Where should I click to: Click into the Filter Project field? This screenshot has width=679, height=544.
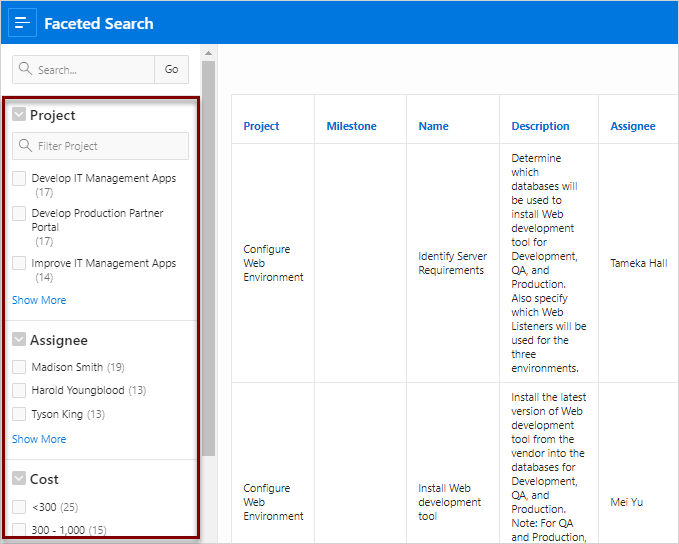(x=108, y=146)
